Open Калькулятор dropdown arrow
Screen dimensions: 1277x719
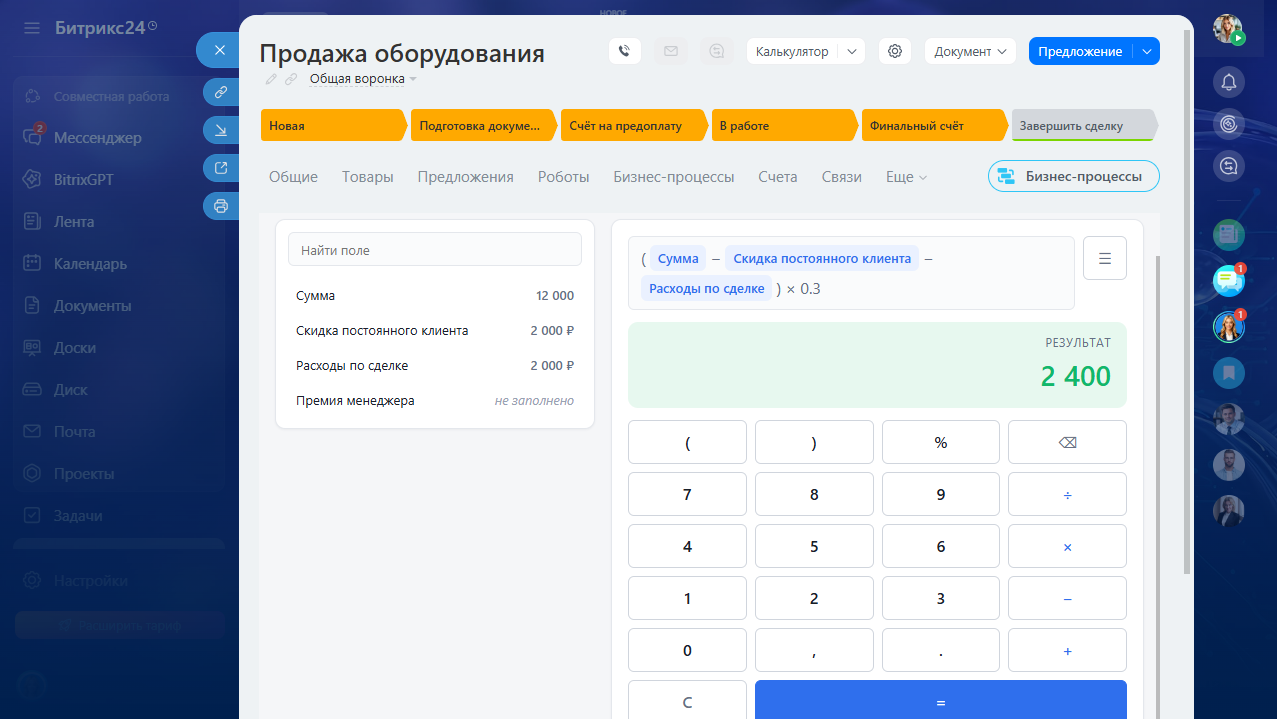point(851,51)
